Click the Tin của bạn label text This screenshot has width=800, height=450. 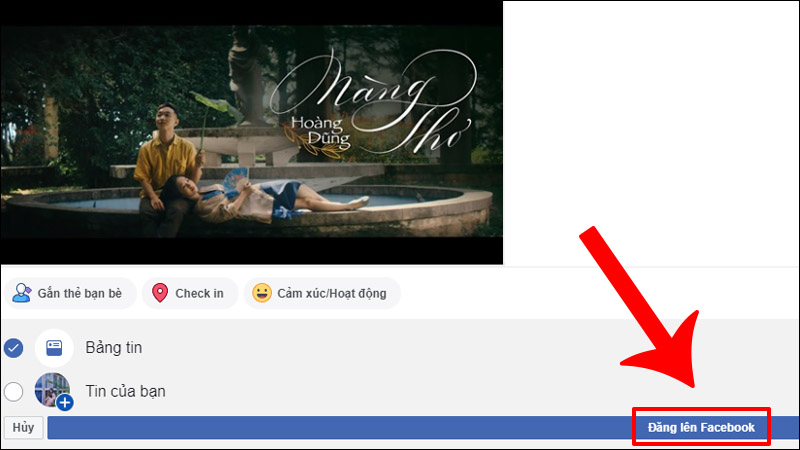click(126, 391)
